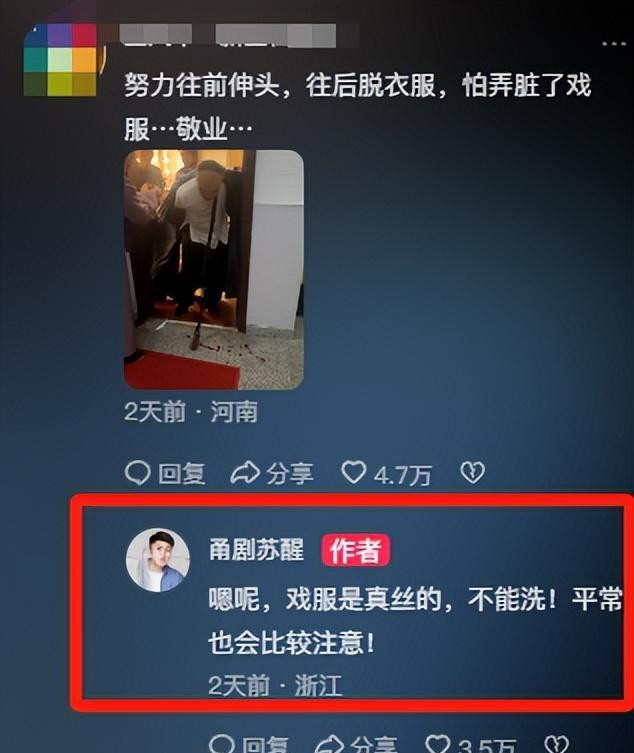Select the author's reply text about 真丝 costume
The image size is (634, 753).
point(416,620)
